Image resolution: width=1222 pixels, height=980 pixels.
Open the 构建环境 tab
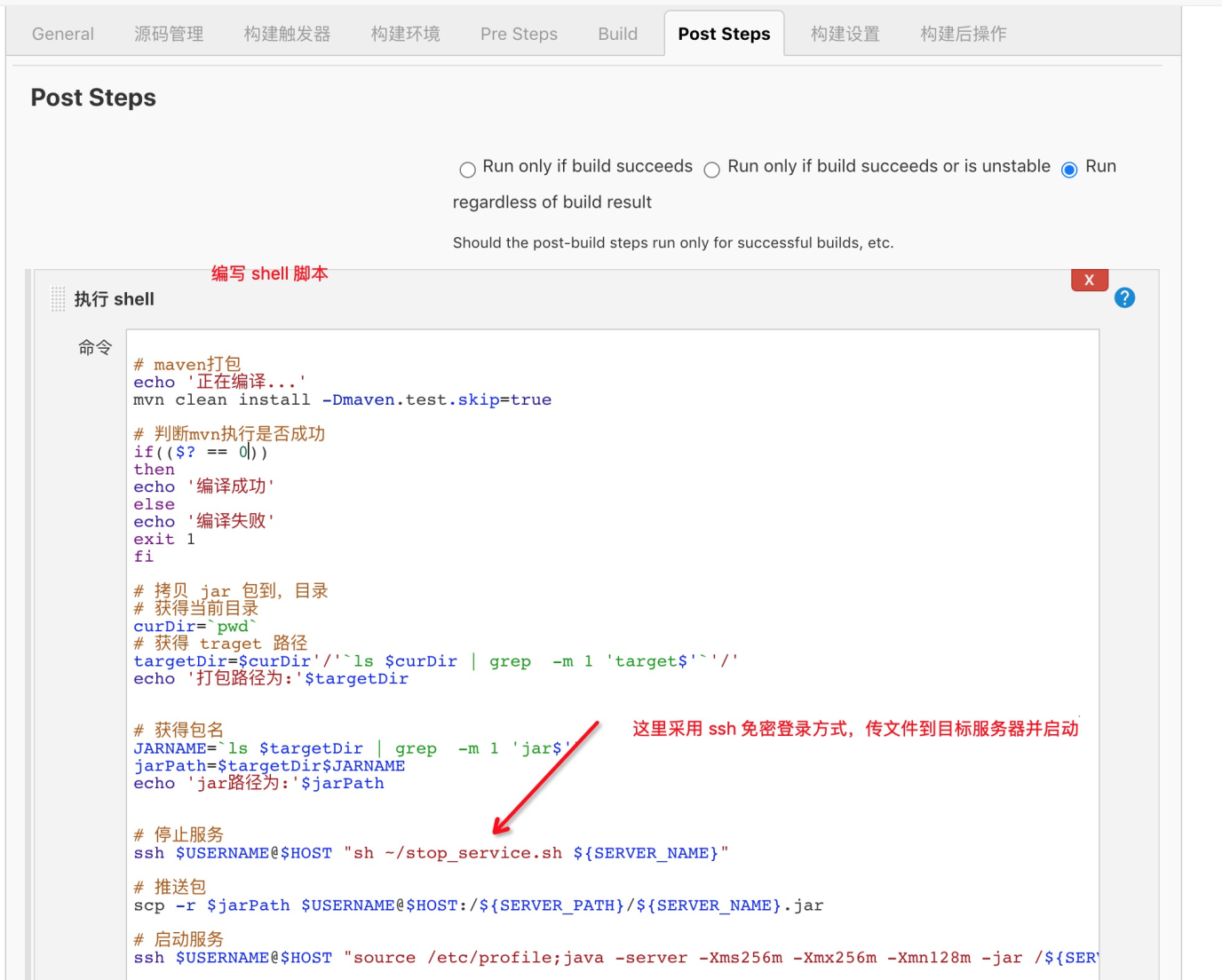point(405,34)
